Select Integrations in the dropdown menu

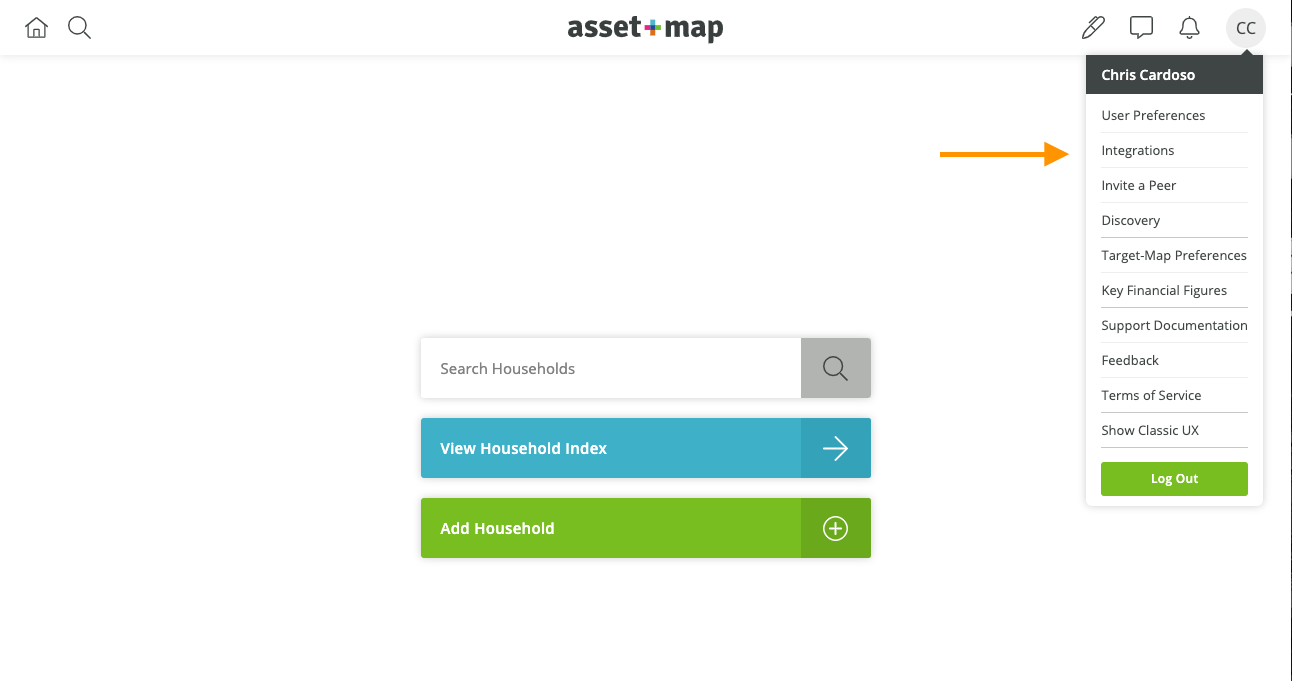coord(1138,150)
